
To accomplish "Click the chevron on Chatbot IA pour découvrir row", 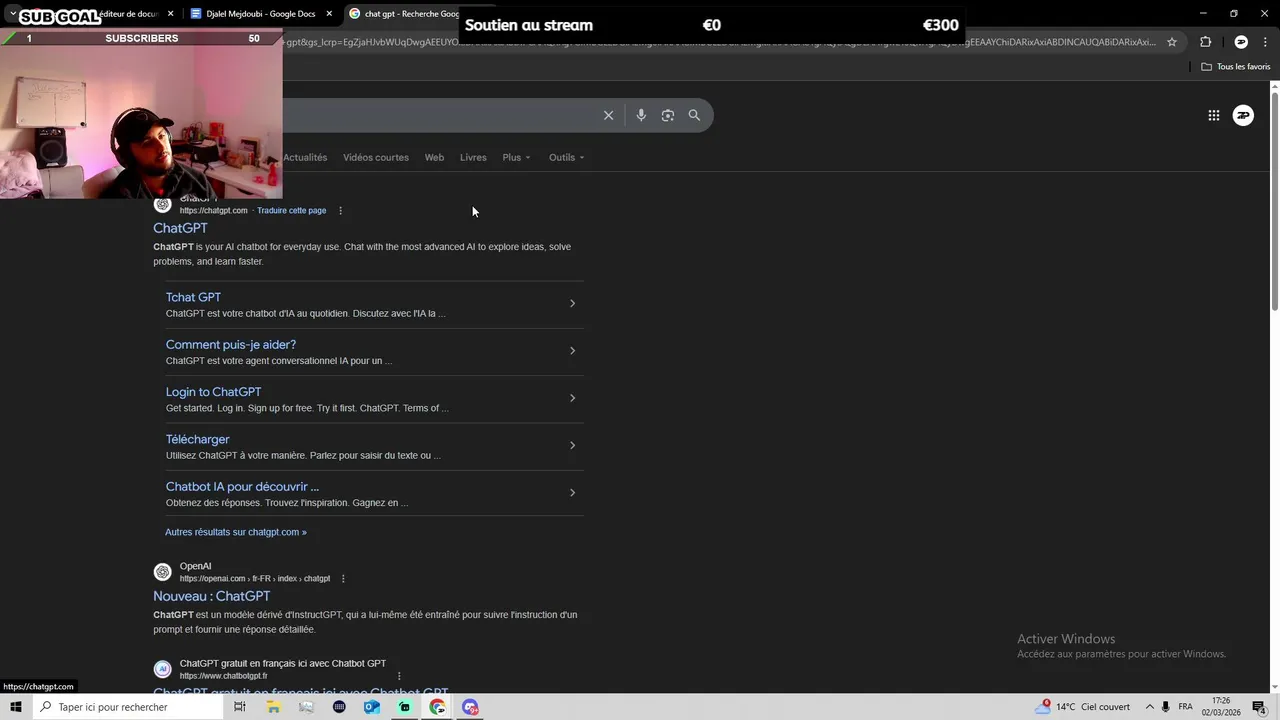I will (572, 492).
